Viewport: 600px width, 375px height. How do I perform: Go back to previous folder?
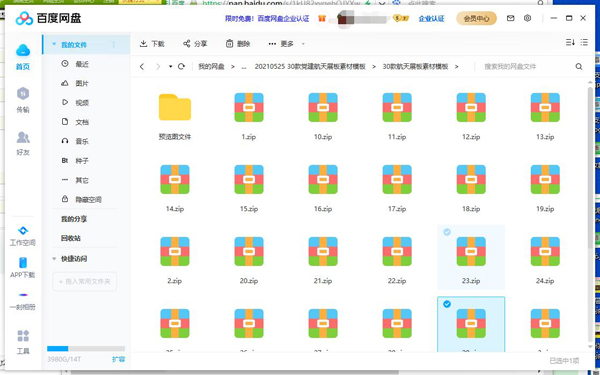point(142,67)
